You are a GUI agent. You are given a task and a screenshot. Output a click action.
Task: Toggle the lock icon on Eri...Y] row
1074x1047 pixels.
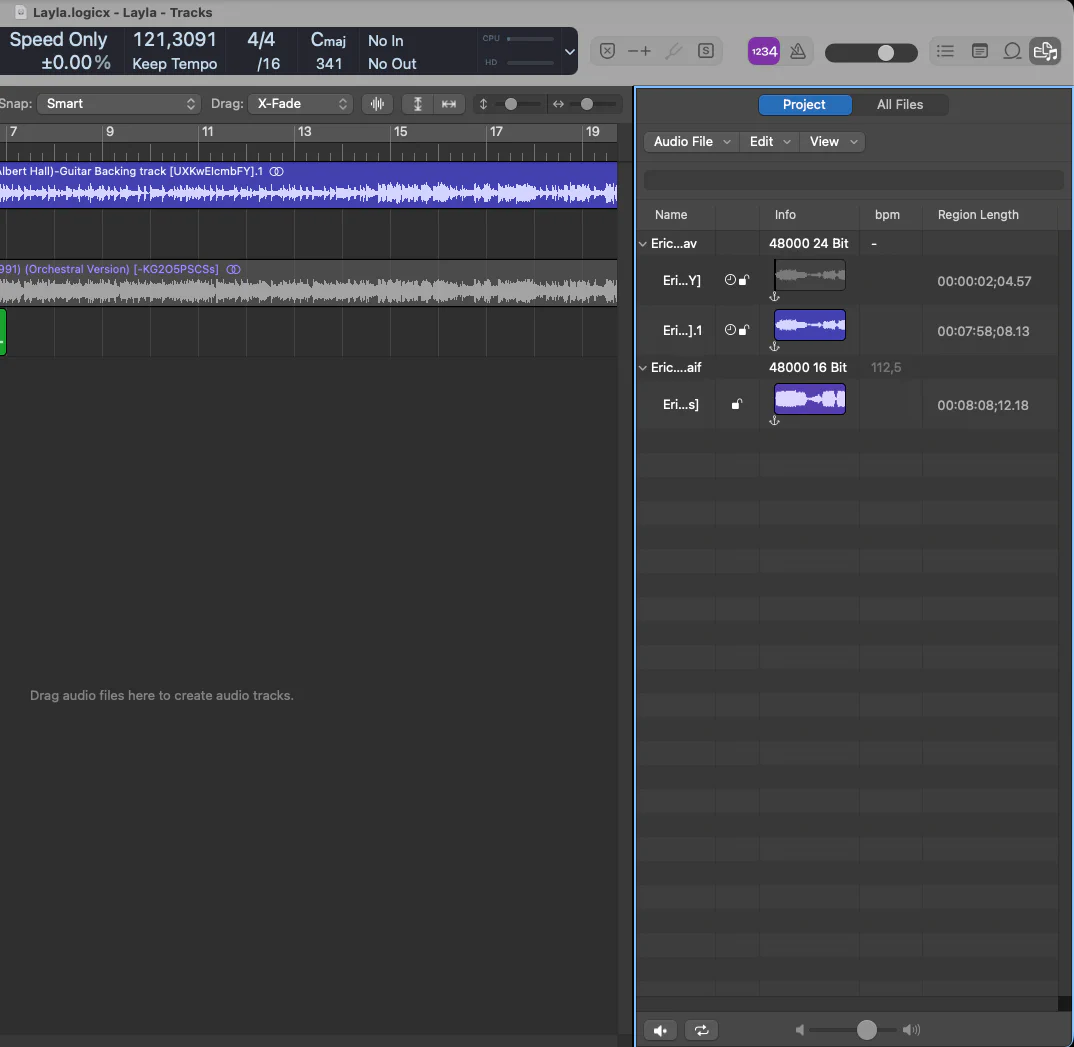(x=744, y=279)
